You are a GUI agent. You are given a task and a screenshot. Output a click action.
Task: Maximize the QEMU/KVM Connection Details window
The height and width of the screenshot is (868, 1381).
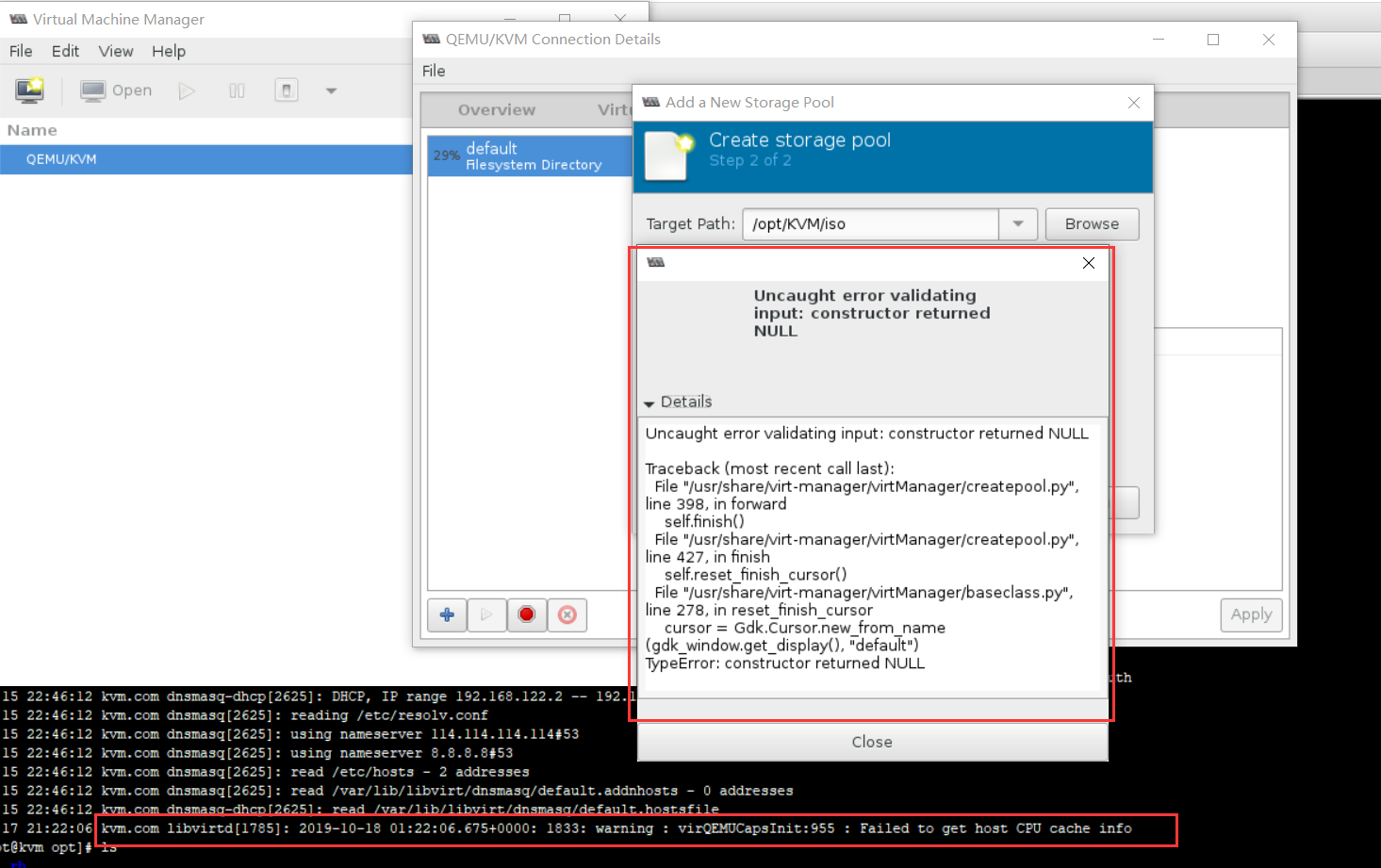click(x=1213, y=40)
